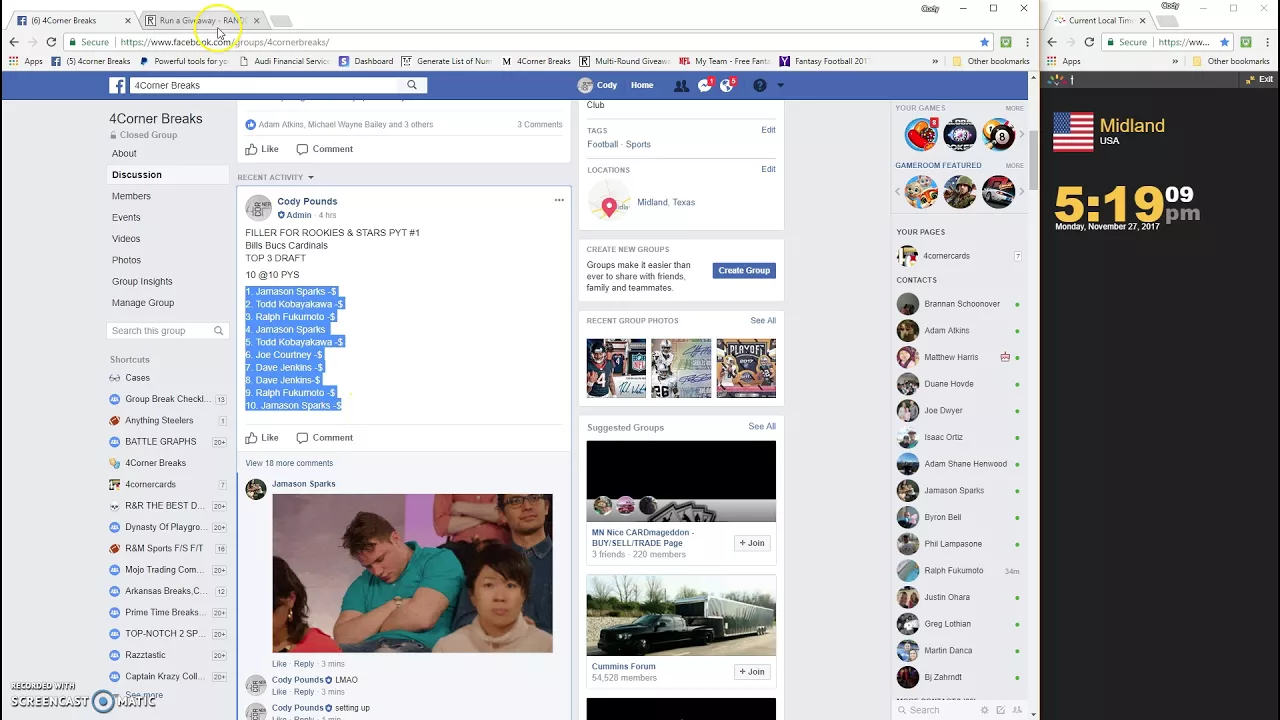Open Group Insights in sidebar
The height and width of the screenshot is (720, 1280).
pyautogui.click(x=142, y=281)
